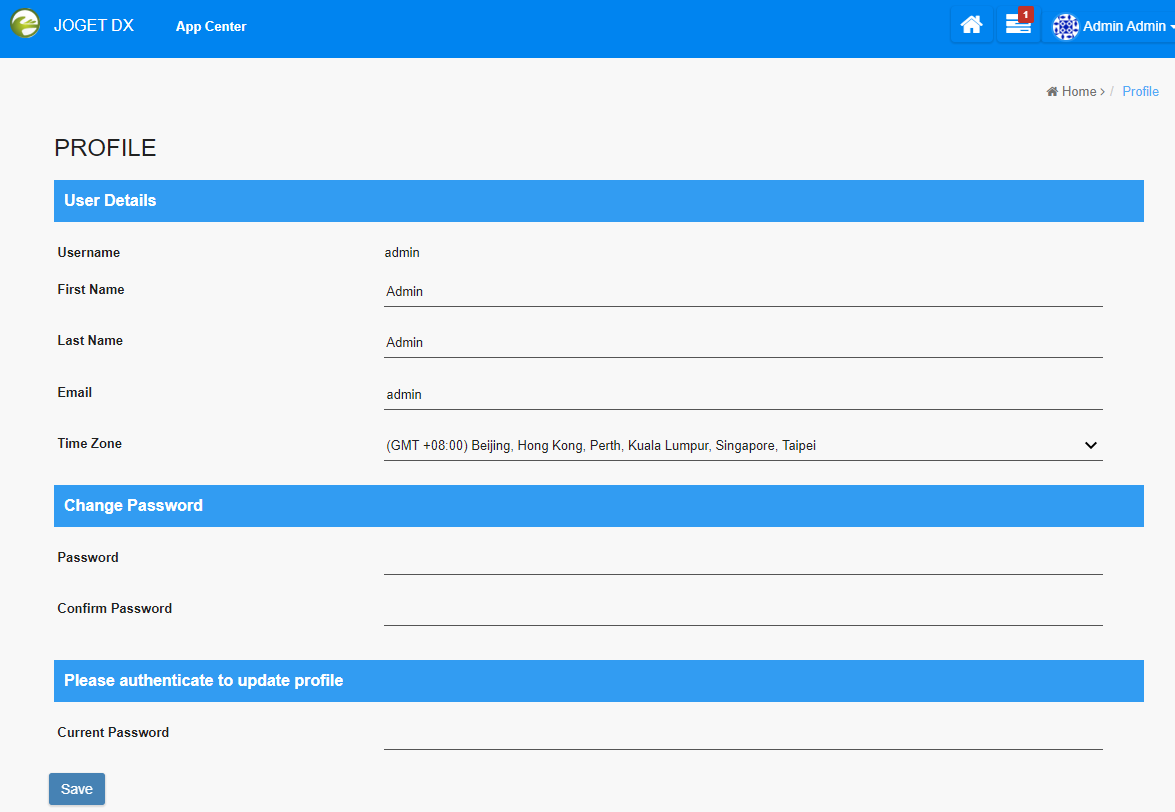Open the Time Zone dropdown
Screen dimensions: 1175x812
click(x=742, y=446)
